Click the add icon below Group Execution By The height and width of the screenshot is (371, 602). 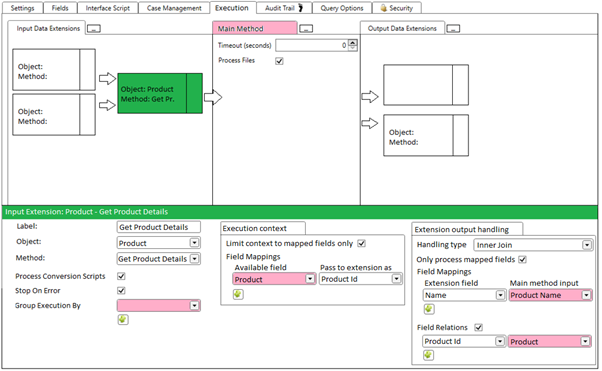(x=123, y=320)
